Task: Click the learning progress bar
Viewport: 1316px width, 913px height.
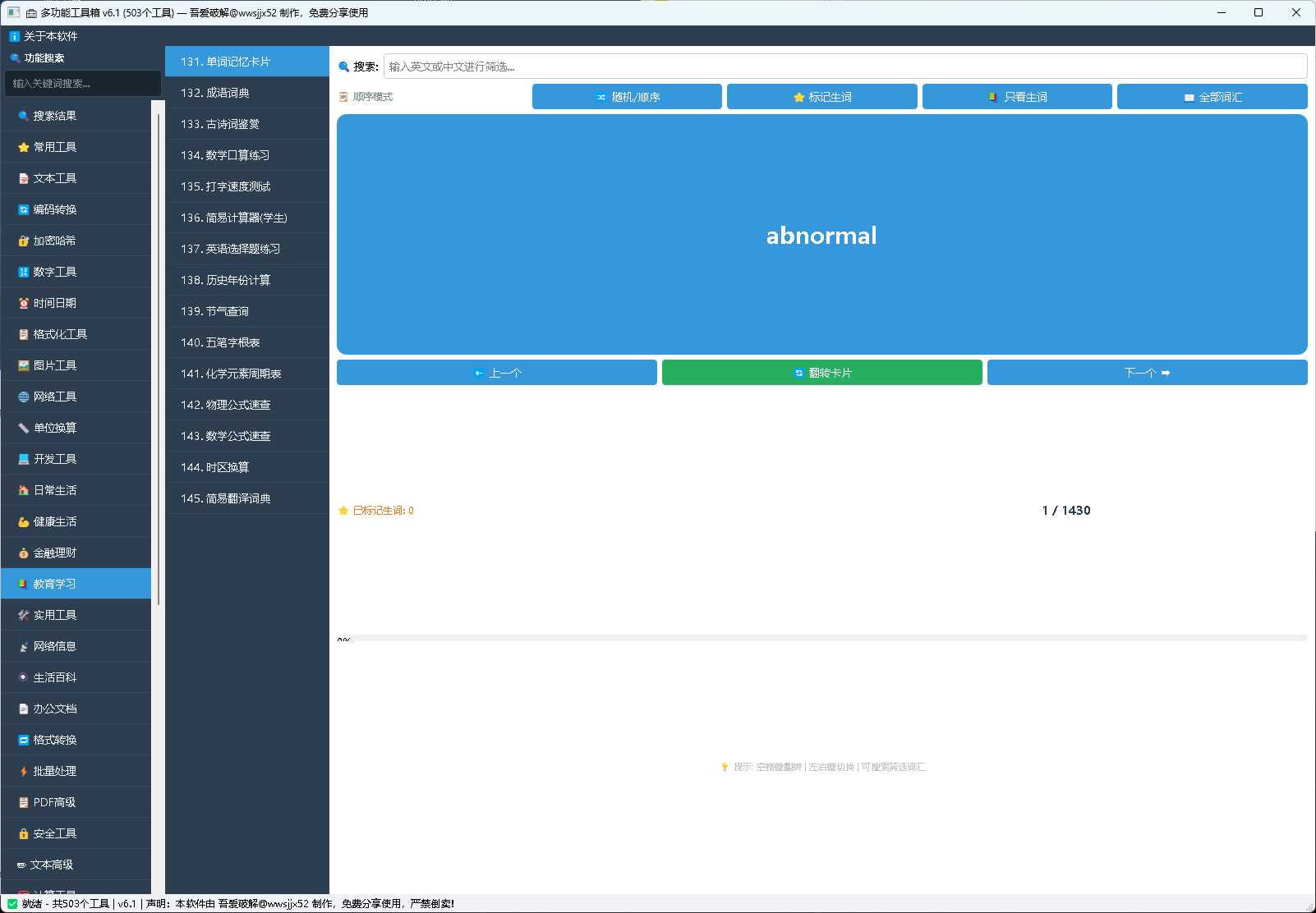Action: coord(822,638)
